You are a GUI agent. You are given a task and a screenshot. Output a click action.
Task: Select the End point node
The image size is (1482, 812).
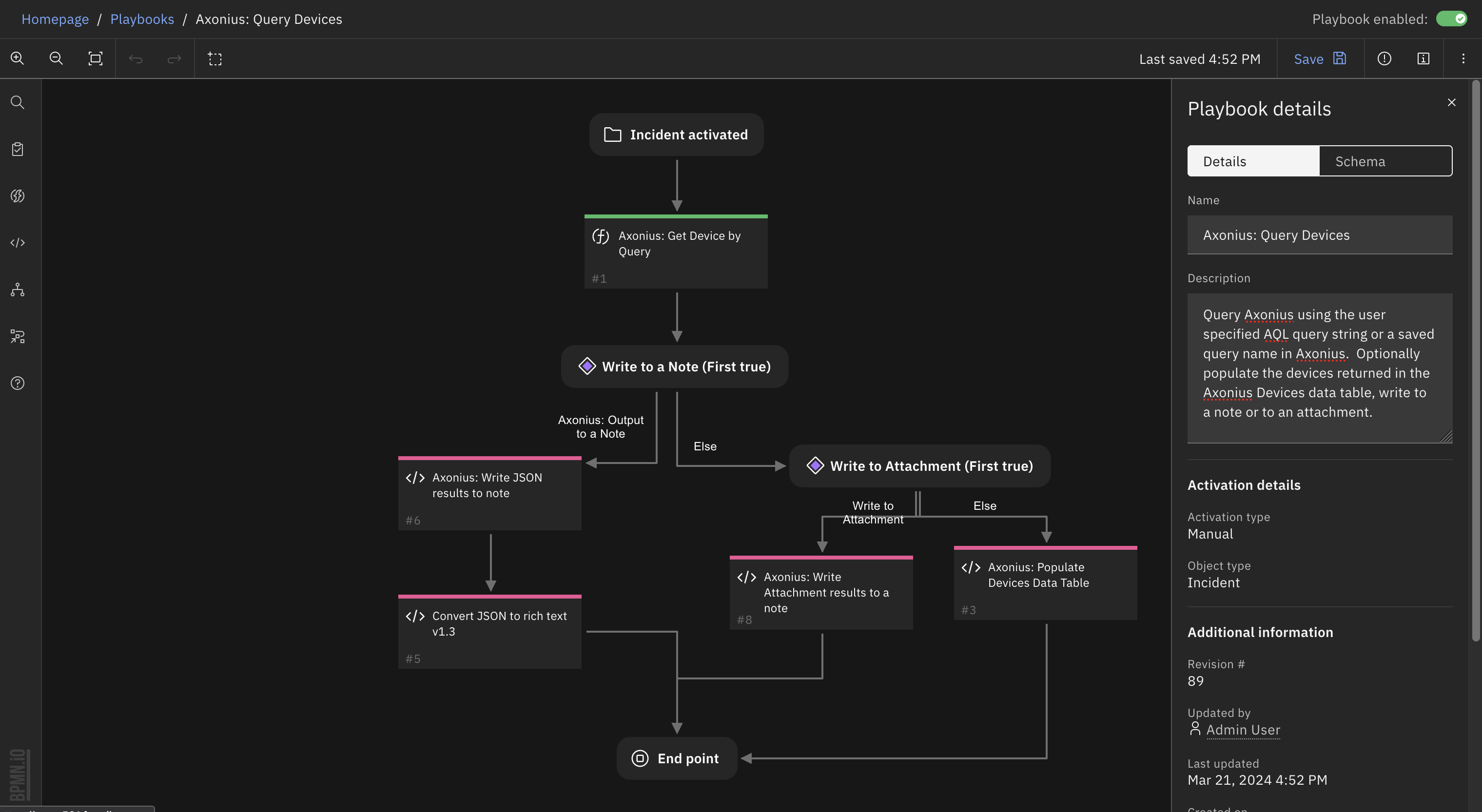coord(677,758)
